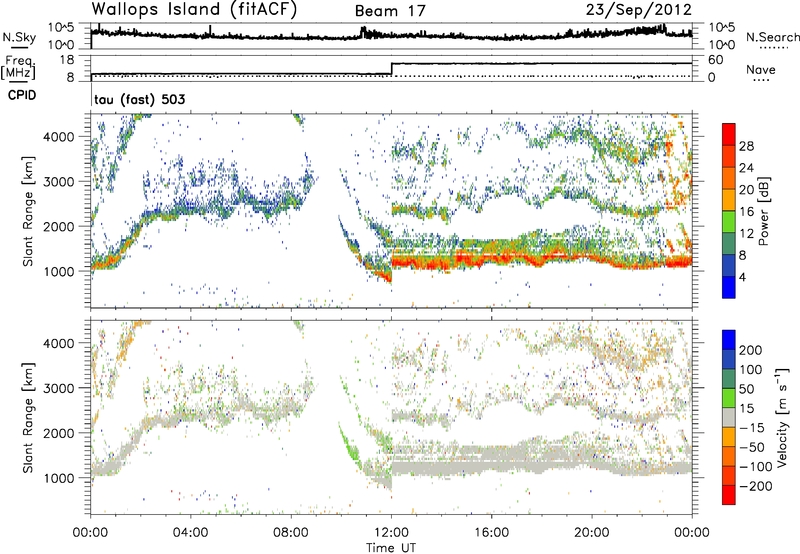The width and height of the screenshot is (800, 554).
Task: Click the '08:00' time axis label
Action: (x=291, y=533)
